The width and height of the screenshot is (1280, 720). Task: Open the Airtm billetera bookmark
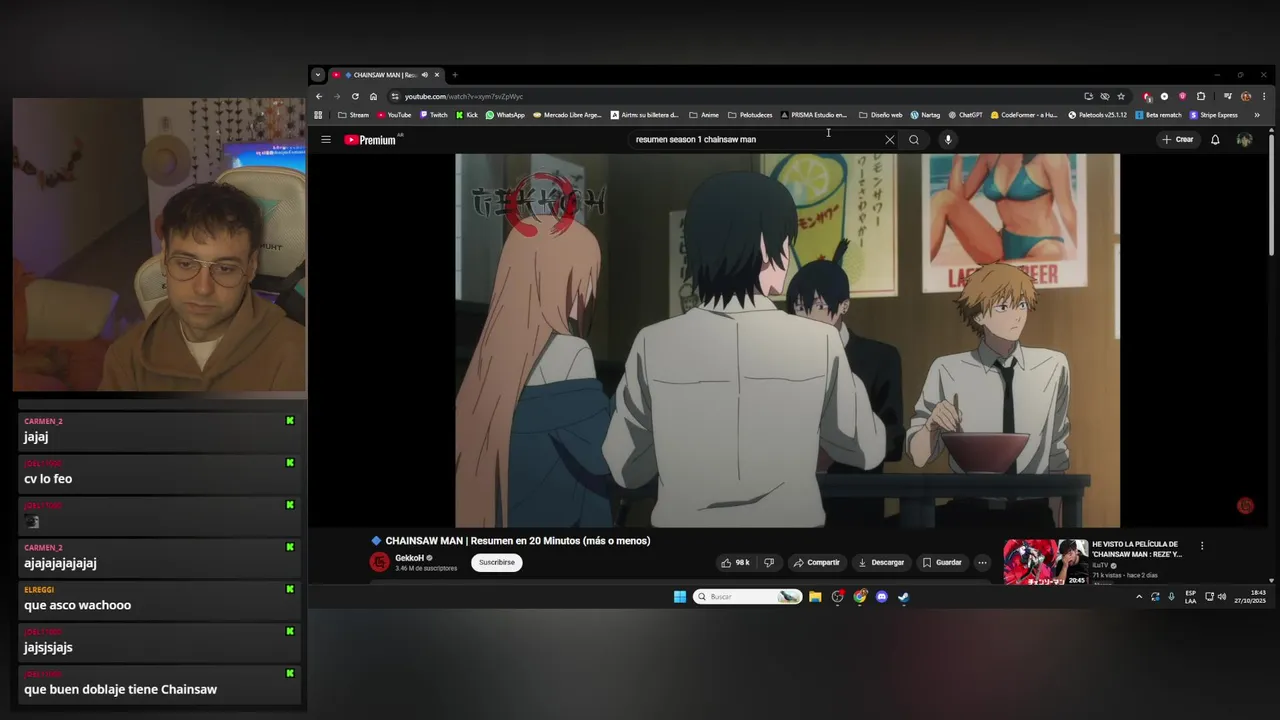pyautogui.click(x=645, y=115)
